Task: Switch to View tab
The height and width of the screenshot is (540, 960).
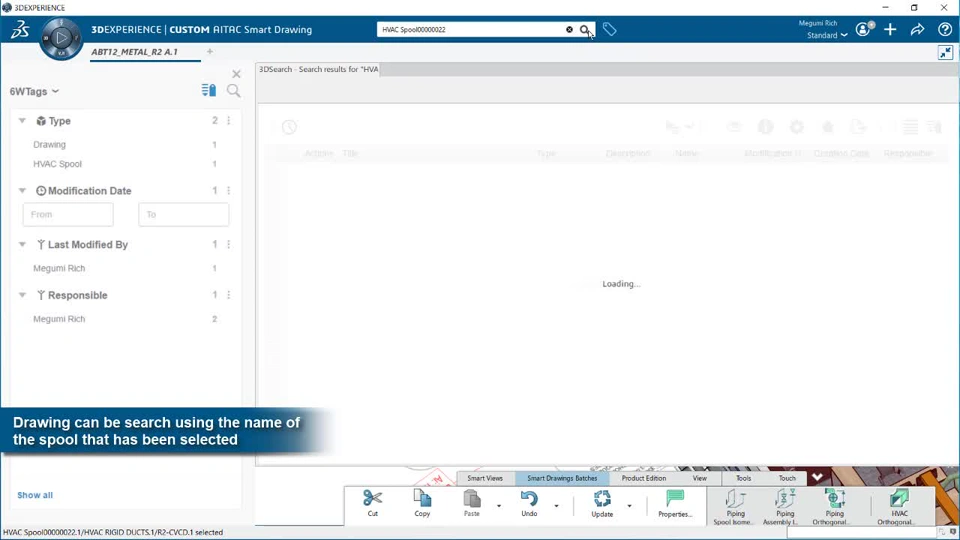Action: tap(699, 478)
